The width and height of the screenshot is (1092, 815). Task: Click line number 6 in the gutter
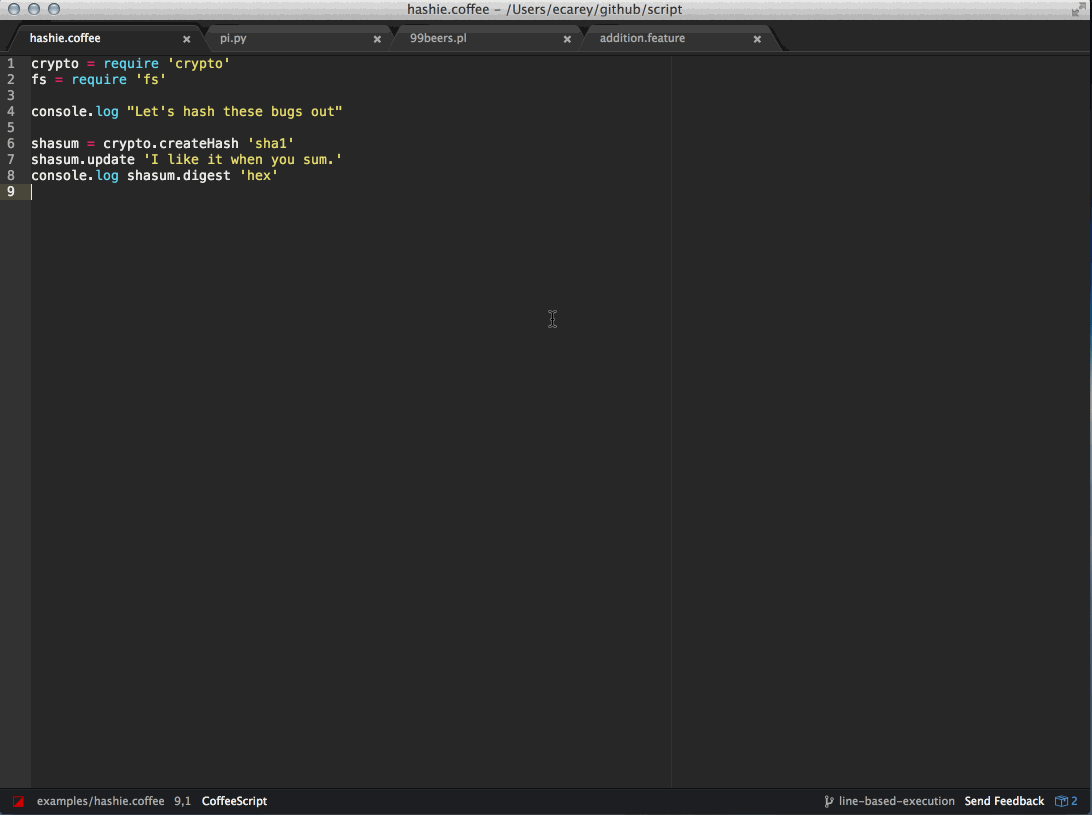(10, 143)
